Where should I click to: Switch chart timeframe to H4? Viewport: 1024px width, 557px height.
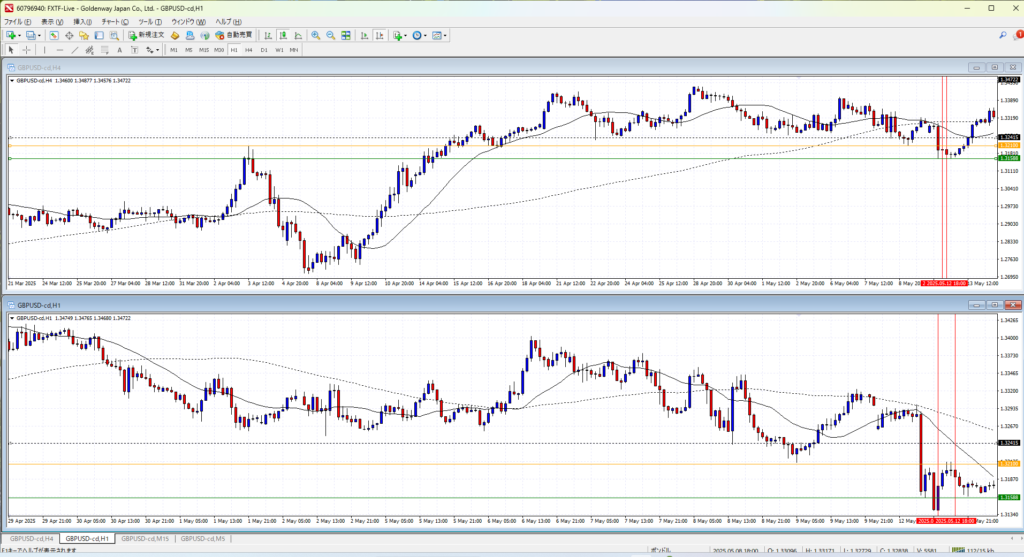(x=247, y=49)
